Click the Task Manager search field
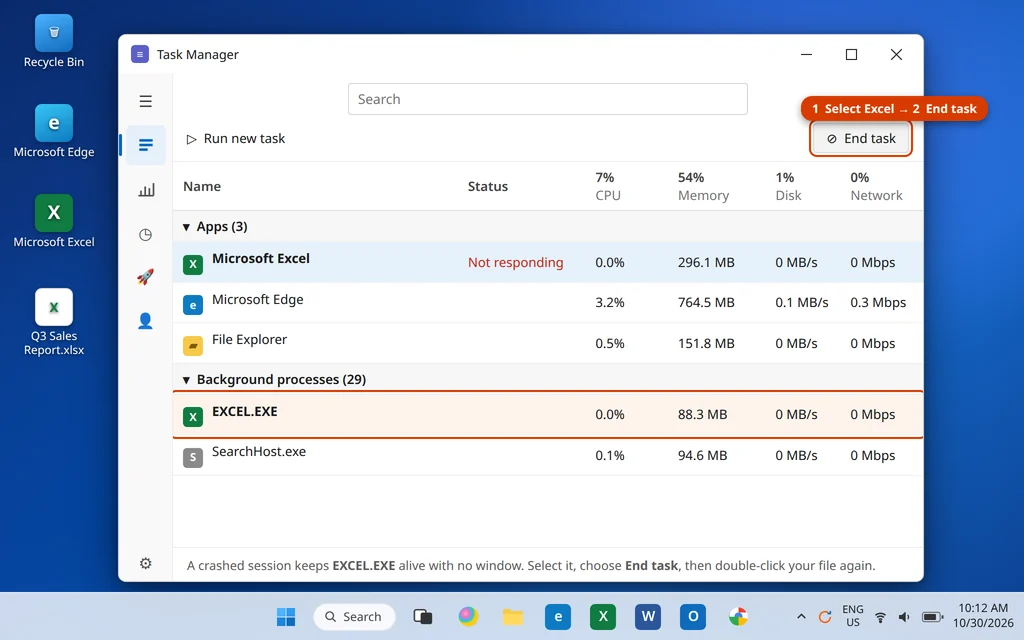This screenshot has height=640, width=1024. point(548,99)
